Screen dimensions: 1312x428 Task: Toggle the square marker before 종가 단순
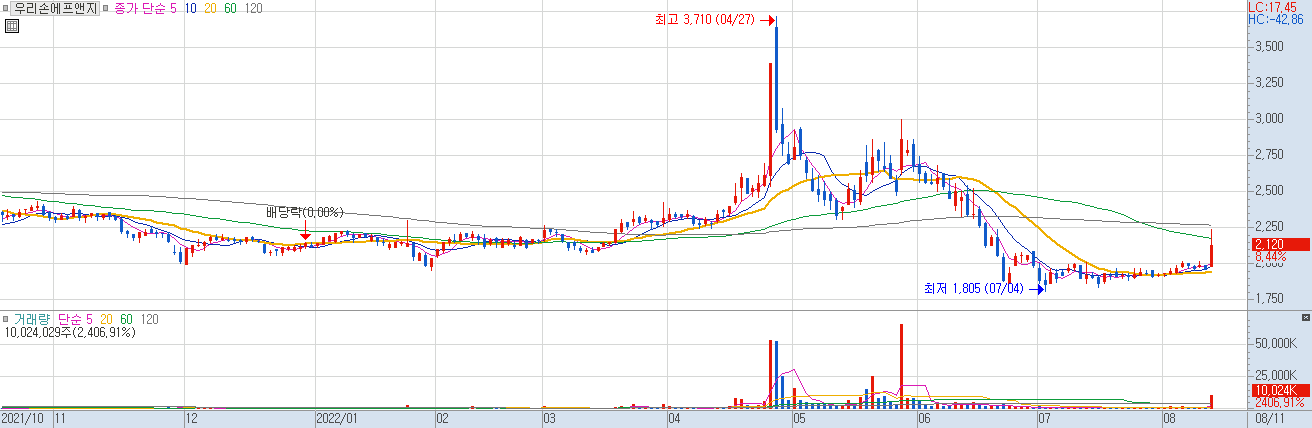106,8
